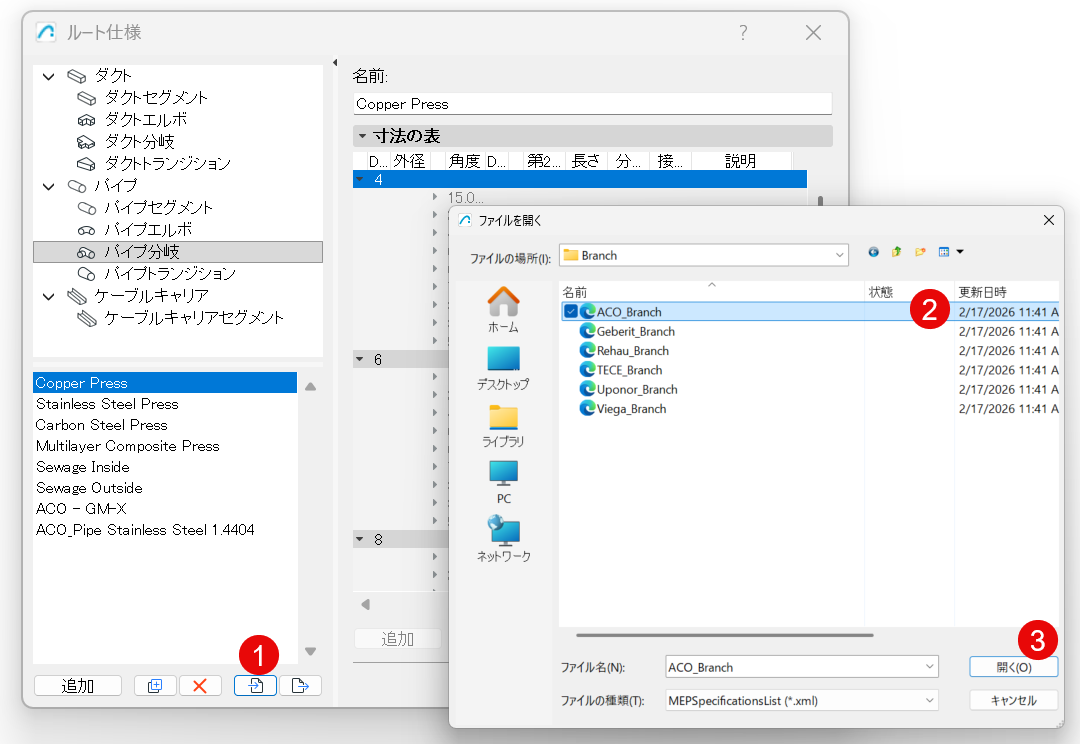This screenshot has height=744, width=1080.
Task: Click the import specification icon button
Action: pos(256,685)
